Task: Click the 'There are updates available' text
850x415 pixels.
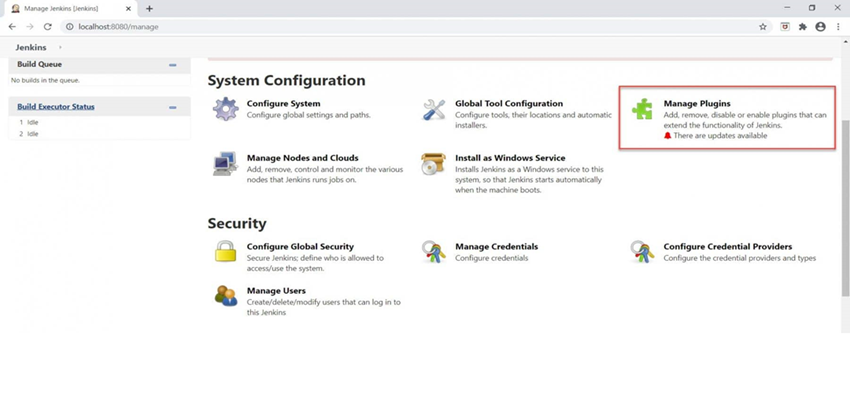Action: point(720,136)
